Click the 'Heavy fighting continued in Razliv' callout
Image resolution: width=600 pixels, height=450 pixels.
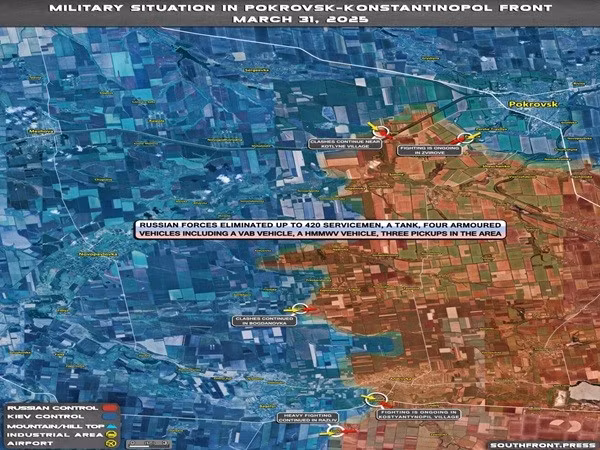click(x=308, y=418)
